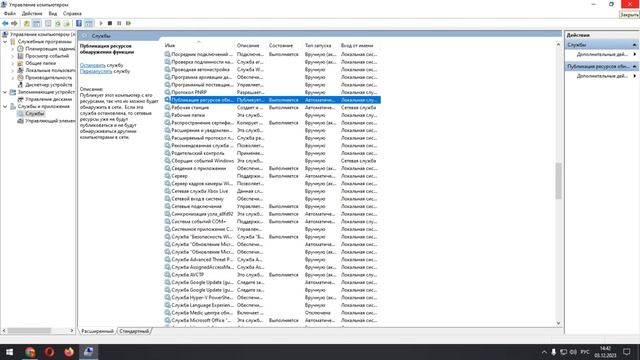Select Сетевая служба Xbox Live row
Viewport: 640px width, 360px height.
(272, 191)
